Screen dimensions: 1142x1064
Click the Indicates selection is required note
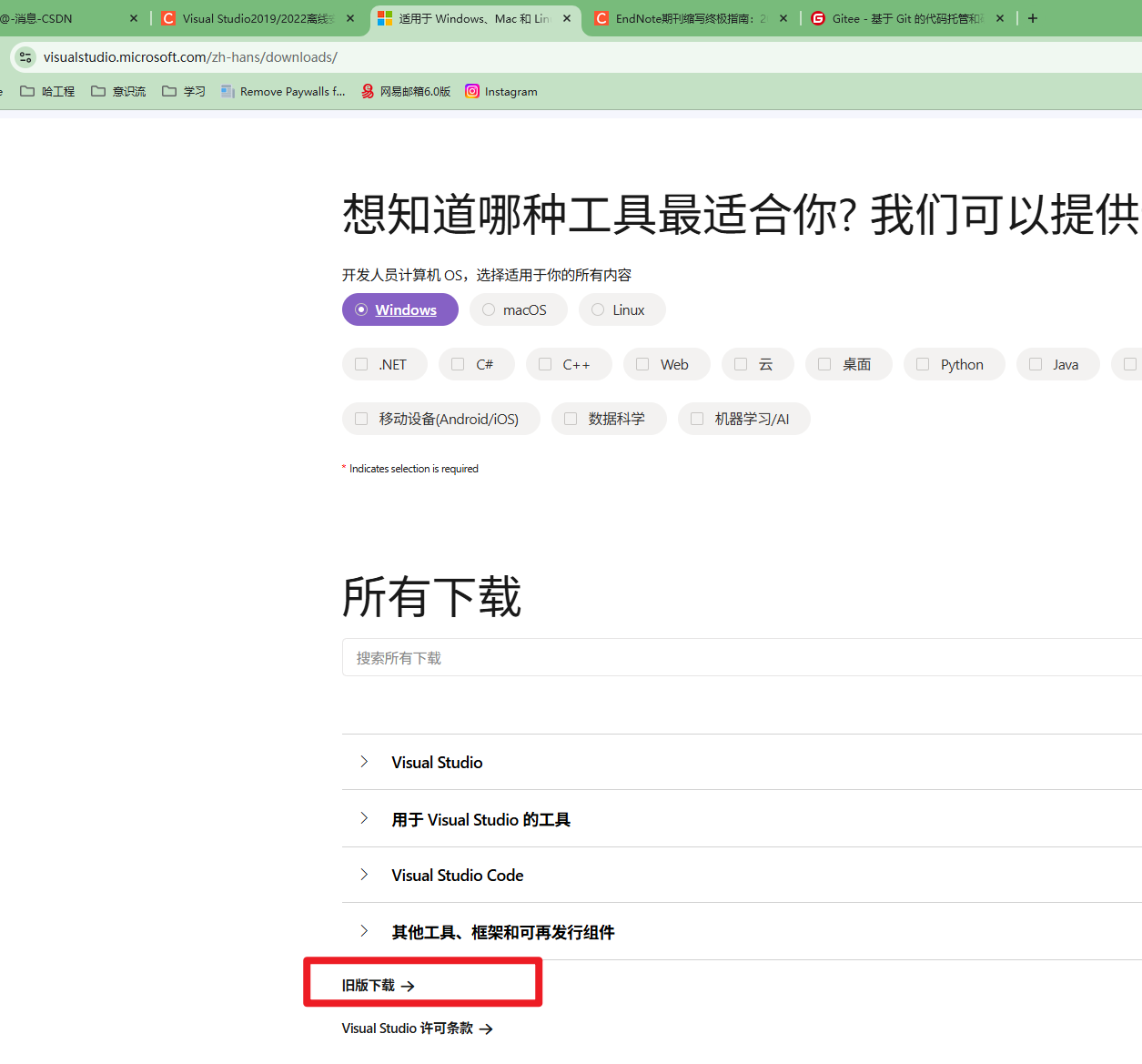click(x=410, y=469)
